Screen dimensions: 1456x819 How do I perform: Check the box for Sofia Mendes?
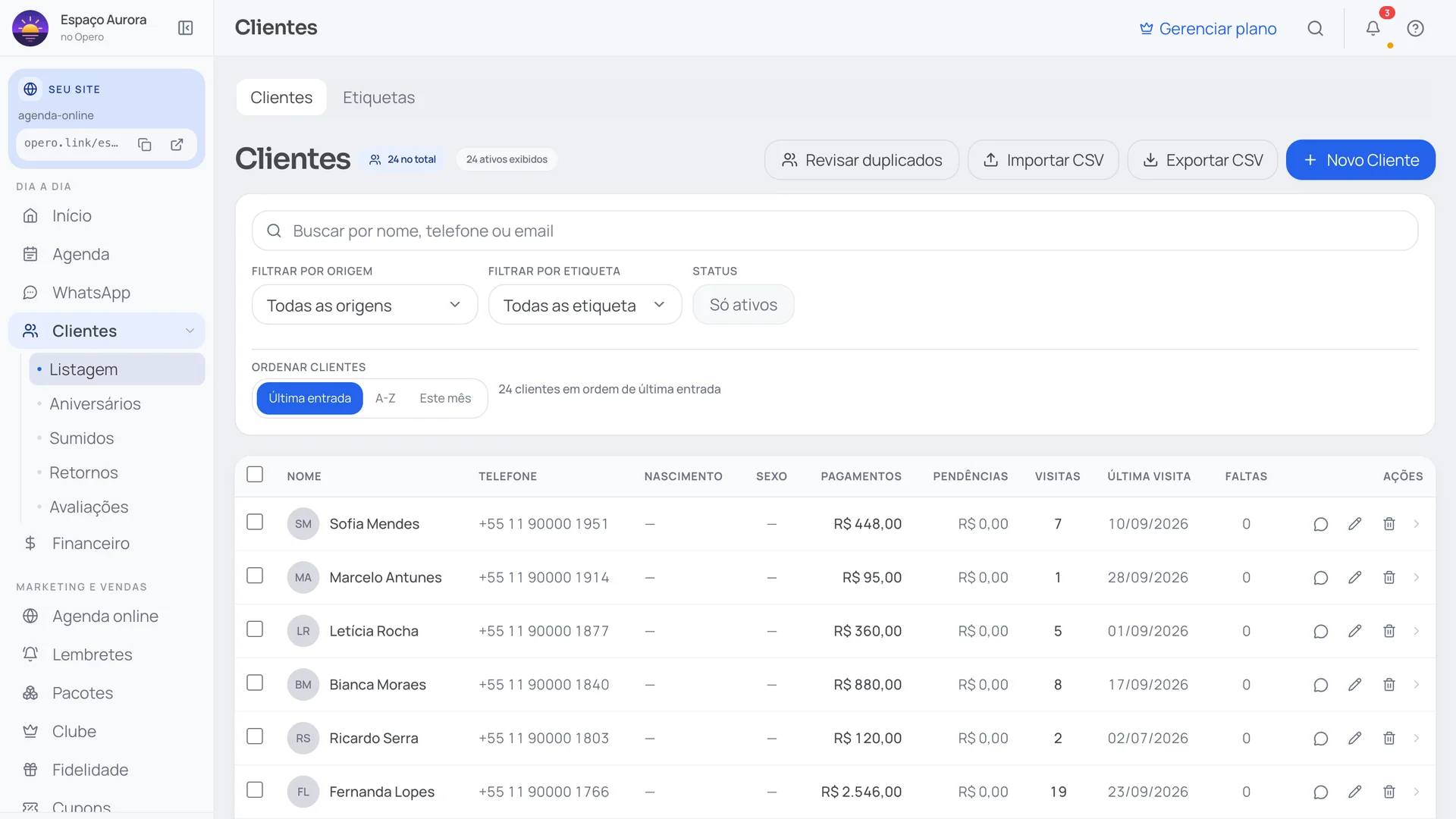click(x=255, y=522)
